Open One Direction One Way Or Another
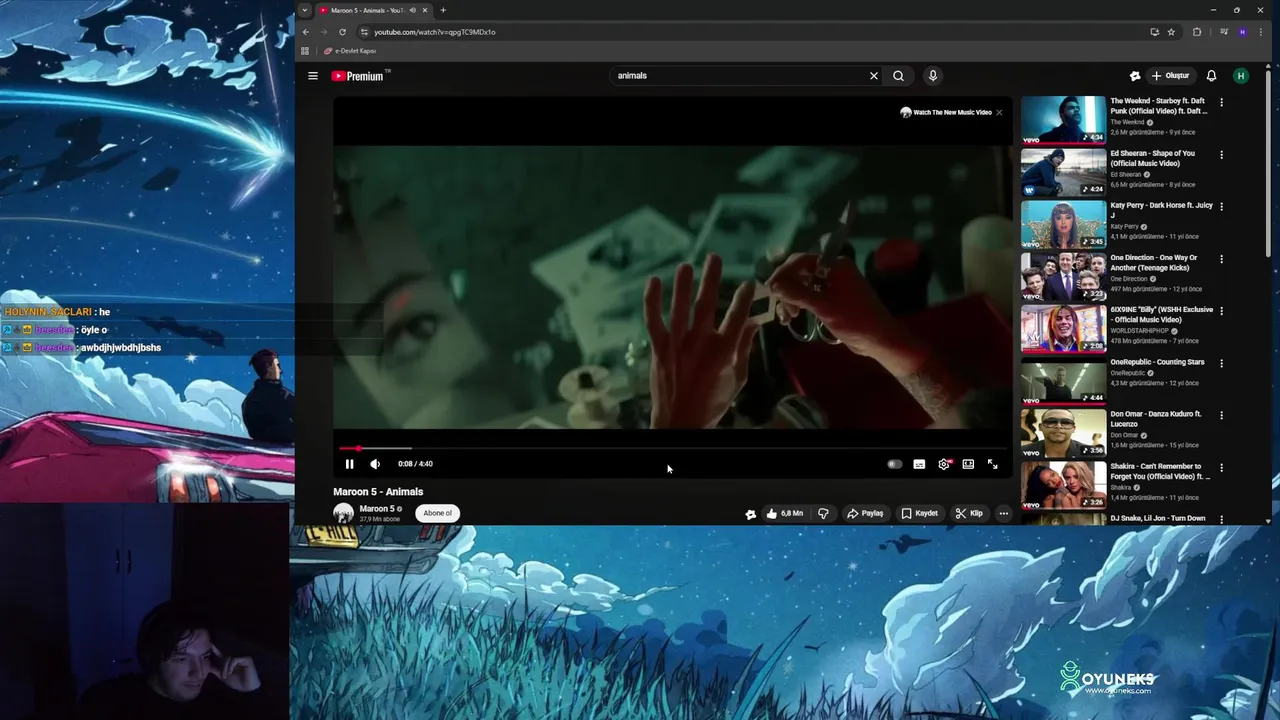The width and height of the screenshot is (1280, 720). [x=1153, y=262]
